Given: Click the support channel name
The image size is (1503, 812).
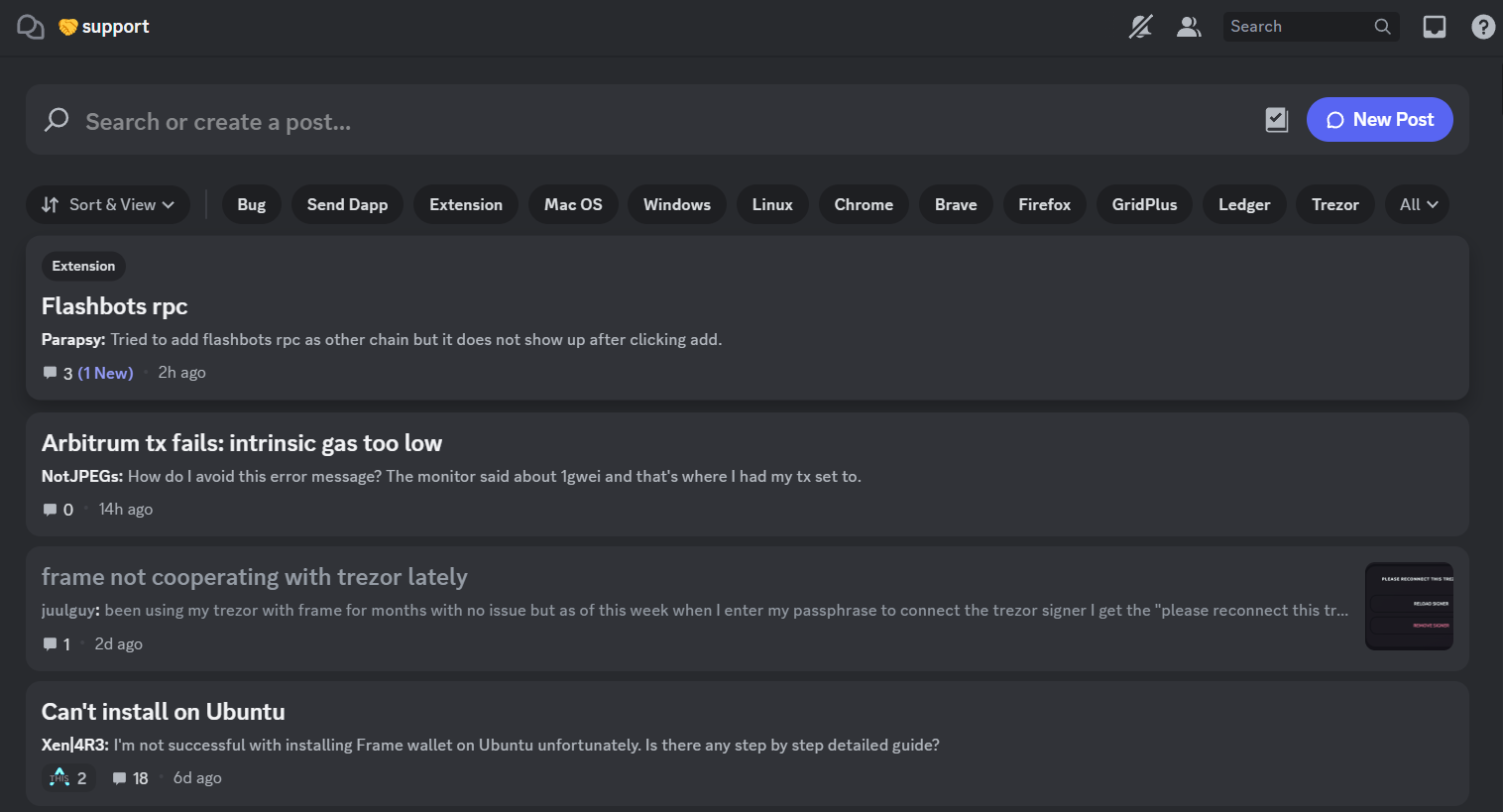Looking at the screenshot, I should pos(116,27).
